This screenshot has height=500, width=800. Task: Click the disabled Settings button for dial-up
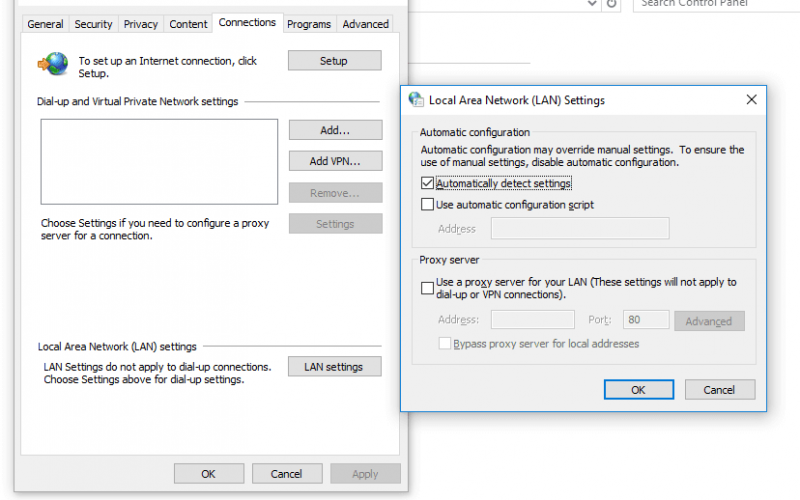335,223
